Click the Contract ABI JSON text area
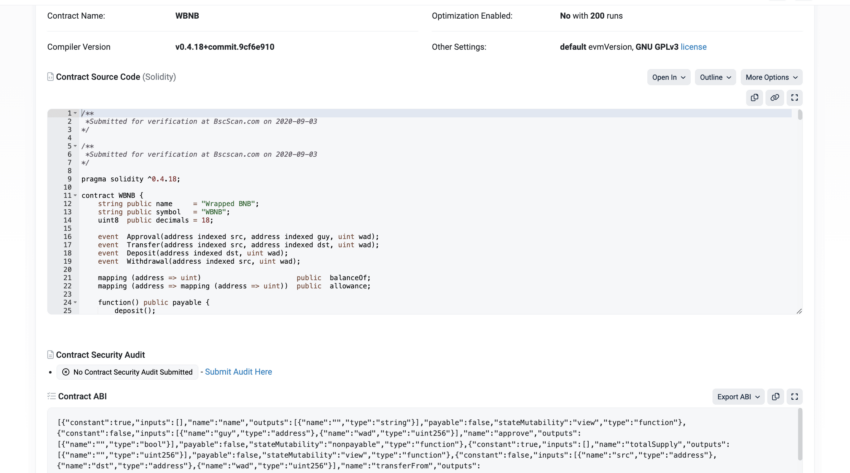This screenshot has width=850, height=473. coord(423,442)
